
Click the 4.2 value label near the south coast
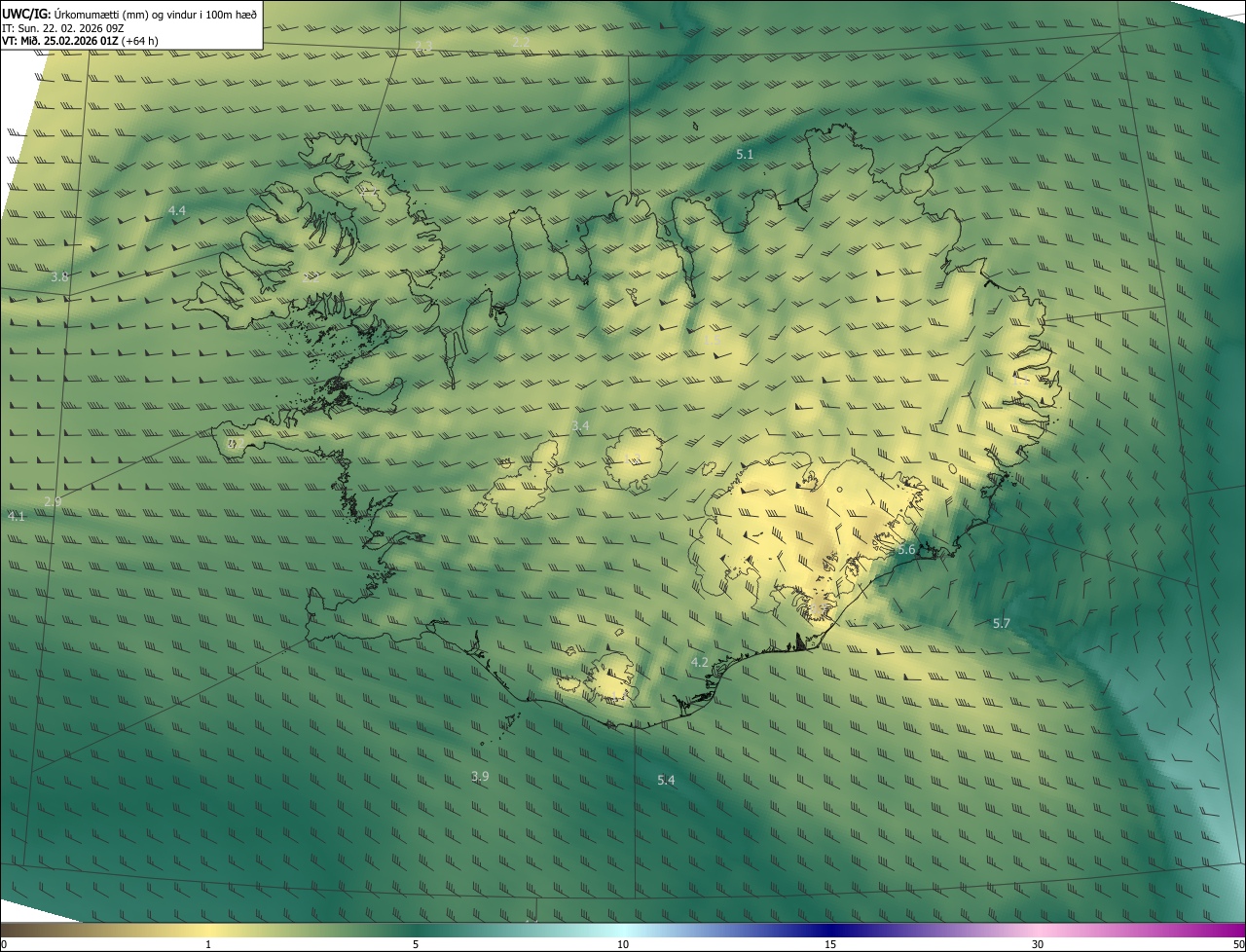699,662
